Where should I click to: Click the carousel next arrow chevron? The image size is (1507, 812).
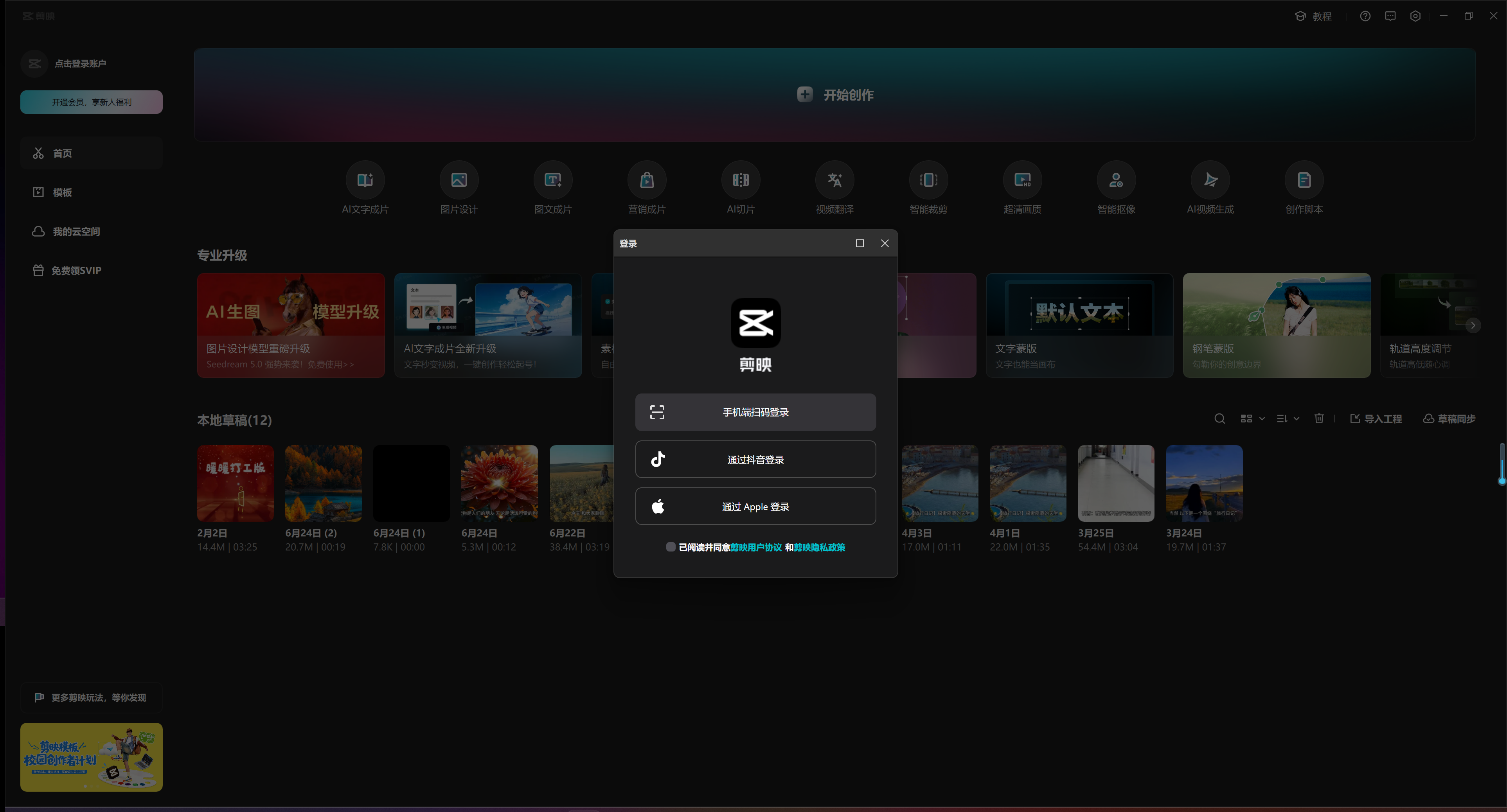click(x=1473, y=325)
